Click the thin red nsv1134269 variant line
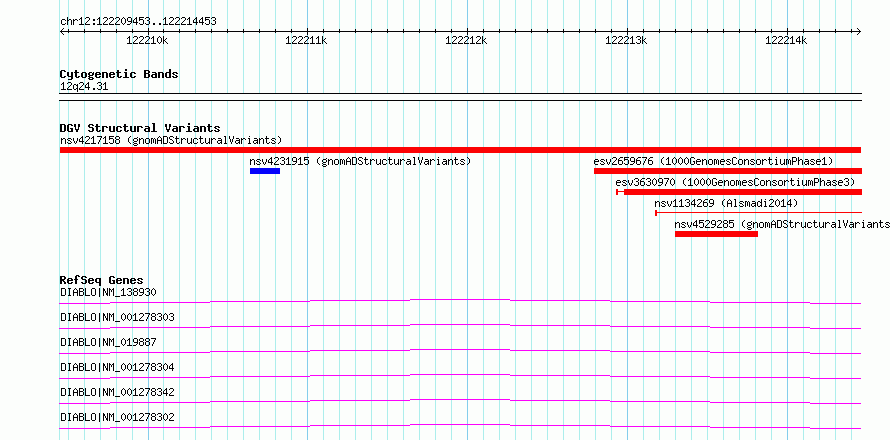Screen dimensions: 890x440 758,213
